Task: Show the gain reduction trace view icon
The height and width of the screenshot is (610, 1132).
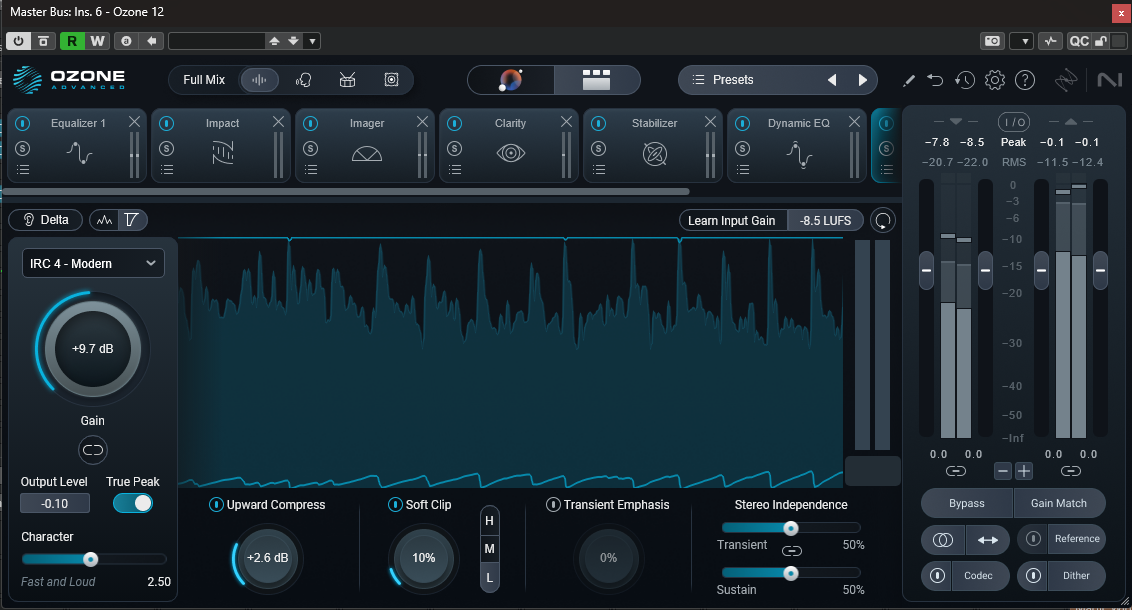Action: click(132, 220)
